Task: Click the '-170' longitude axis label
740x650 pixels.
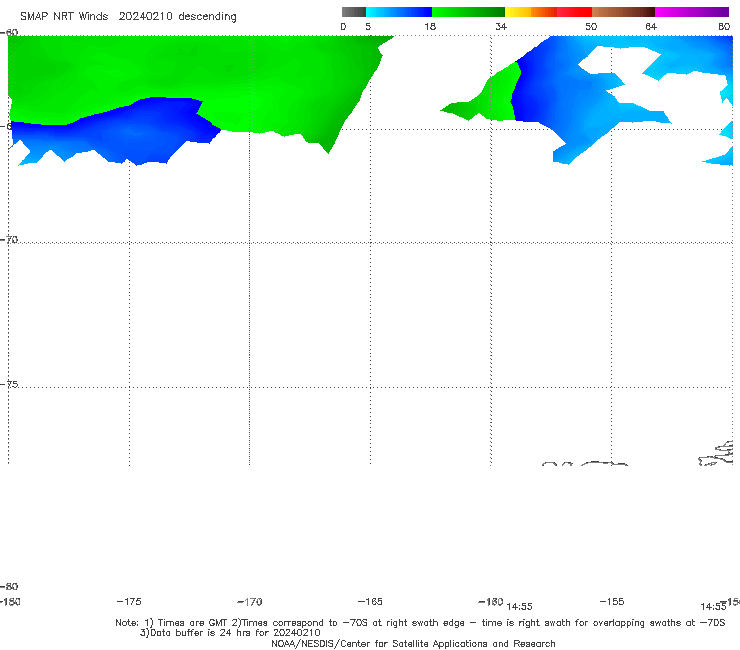Action: [250, 602]
